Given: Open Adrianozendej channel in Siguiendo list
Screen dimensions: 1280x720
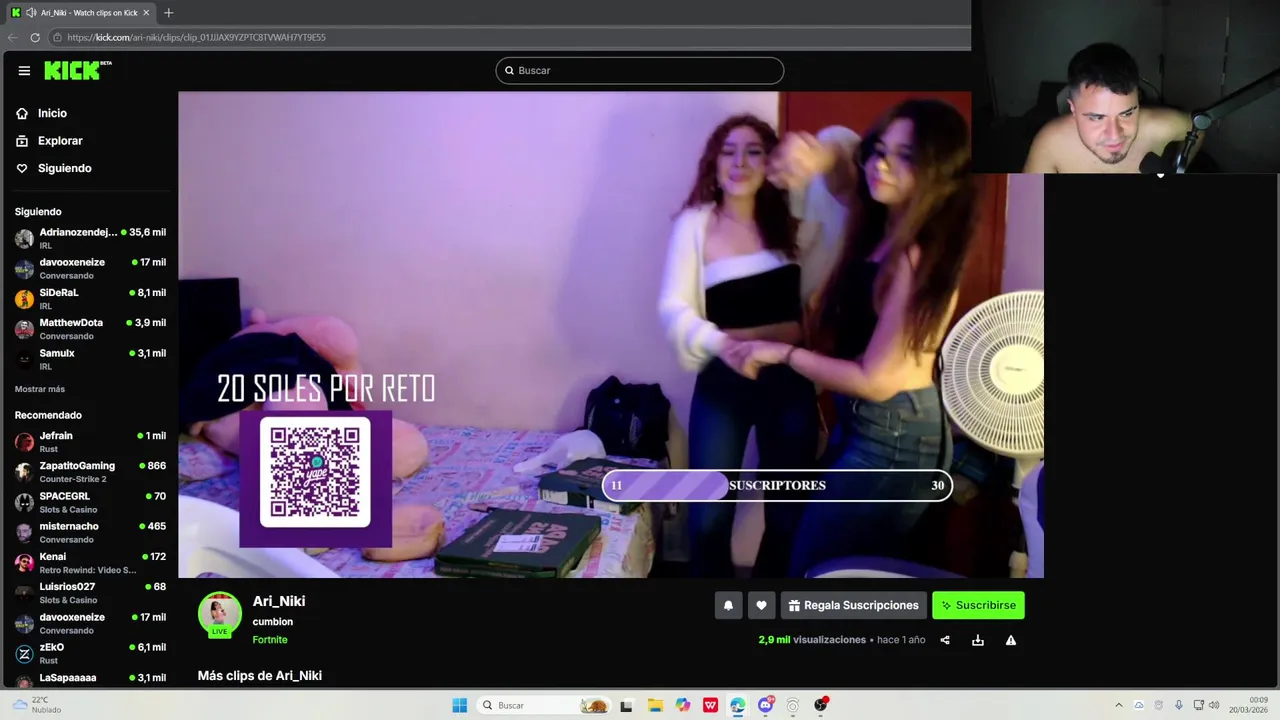Looking at the screenshot, I should 90,238.
